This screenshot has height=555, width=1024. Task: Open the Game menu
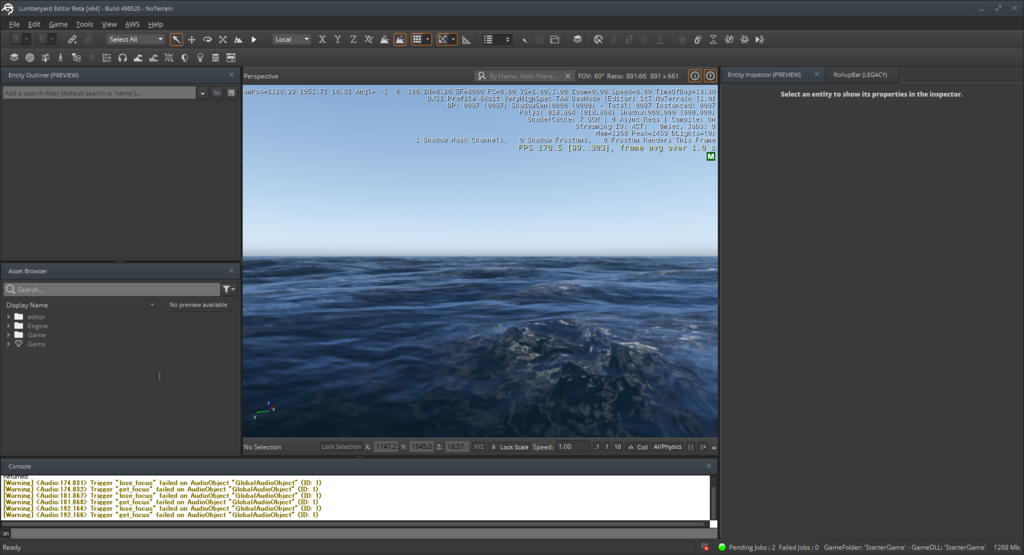(58, 24)
